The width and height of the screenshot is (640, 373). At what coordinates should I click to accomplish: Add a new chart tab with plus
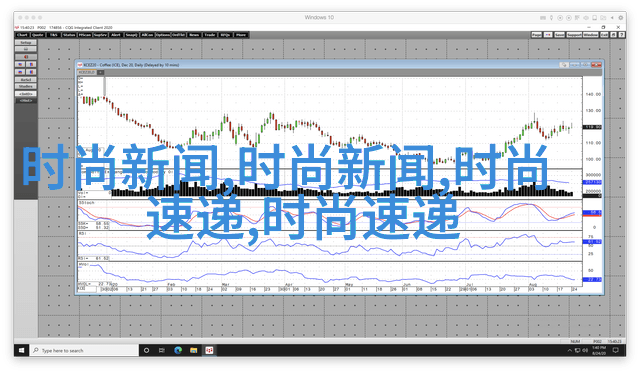coord(100,72)
